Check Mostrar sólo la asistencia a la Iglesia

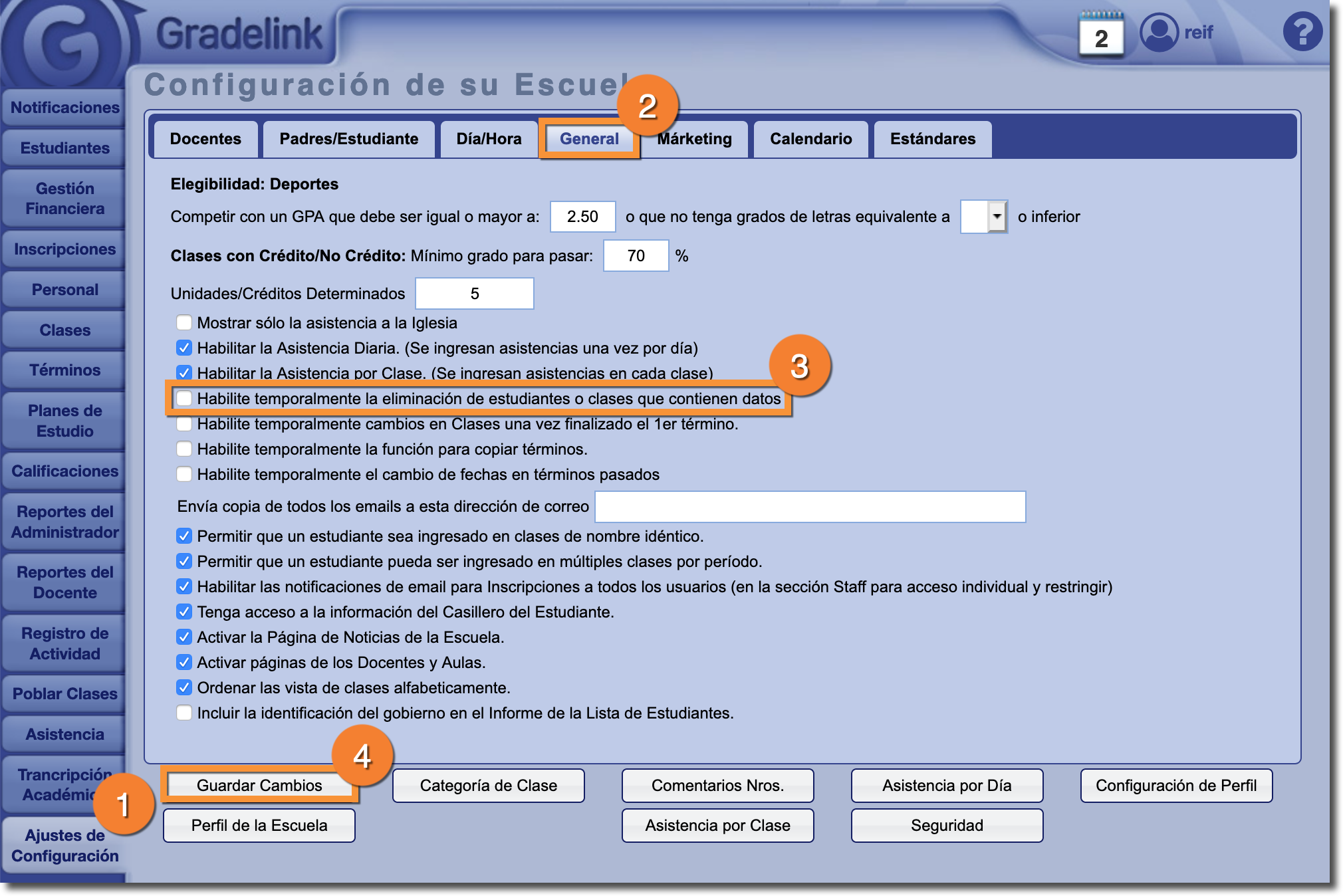[x=184, y=323]
